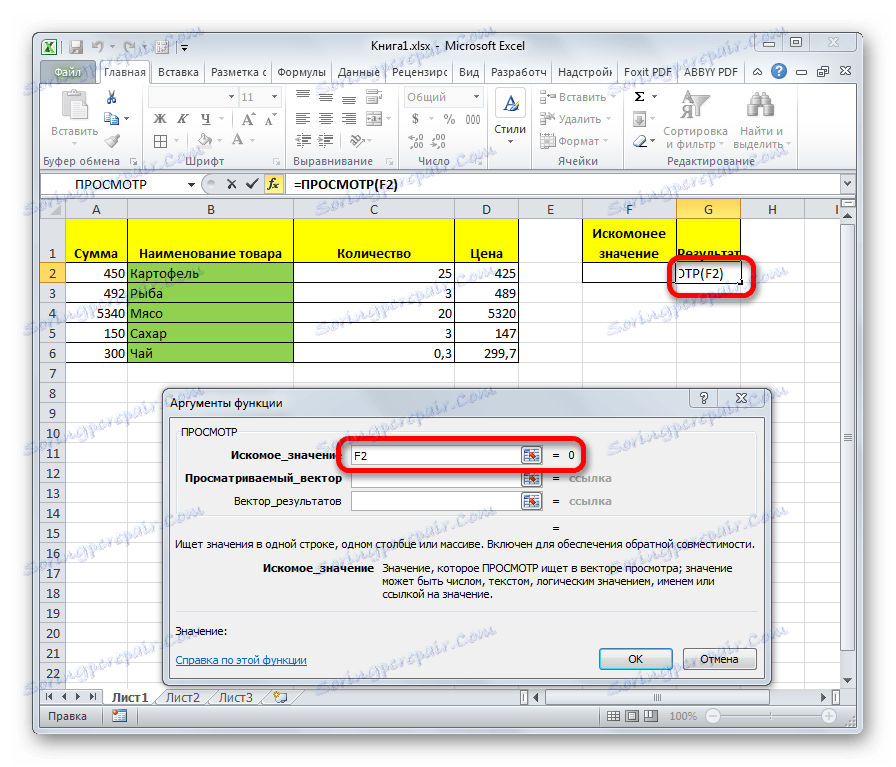Image resolution: width=896 pixels, height=767 pixels.
Task: Open the font name dropdown
Action: pos(231,97)
